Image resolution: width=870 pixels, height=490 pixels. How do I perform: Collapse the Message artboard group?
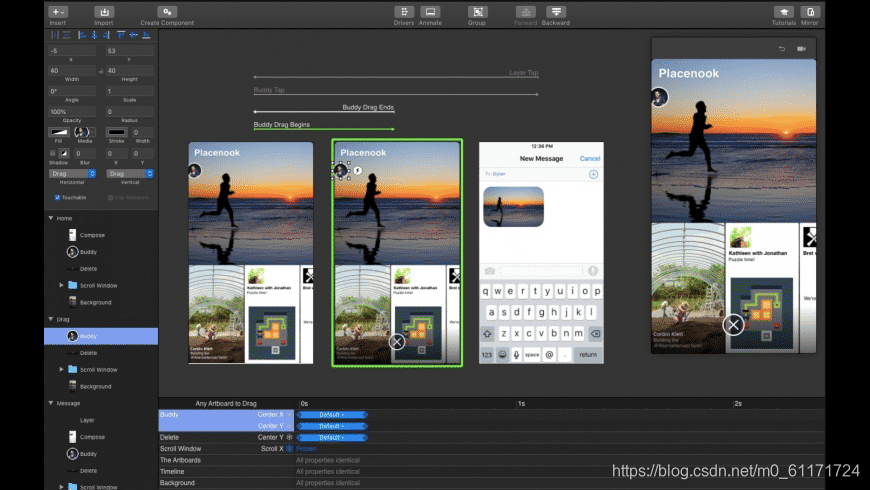[x=51, y=403]
